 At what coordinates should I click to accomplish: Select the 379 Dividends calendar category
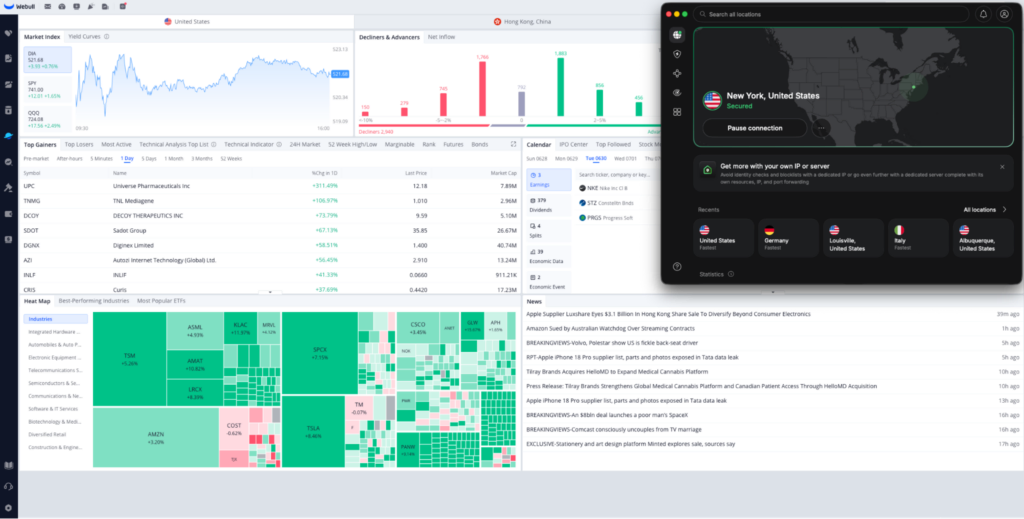click(549, 205)
